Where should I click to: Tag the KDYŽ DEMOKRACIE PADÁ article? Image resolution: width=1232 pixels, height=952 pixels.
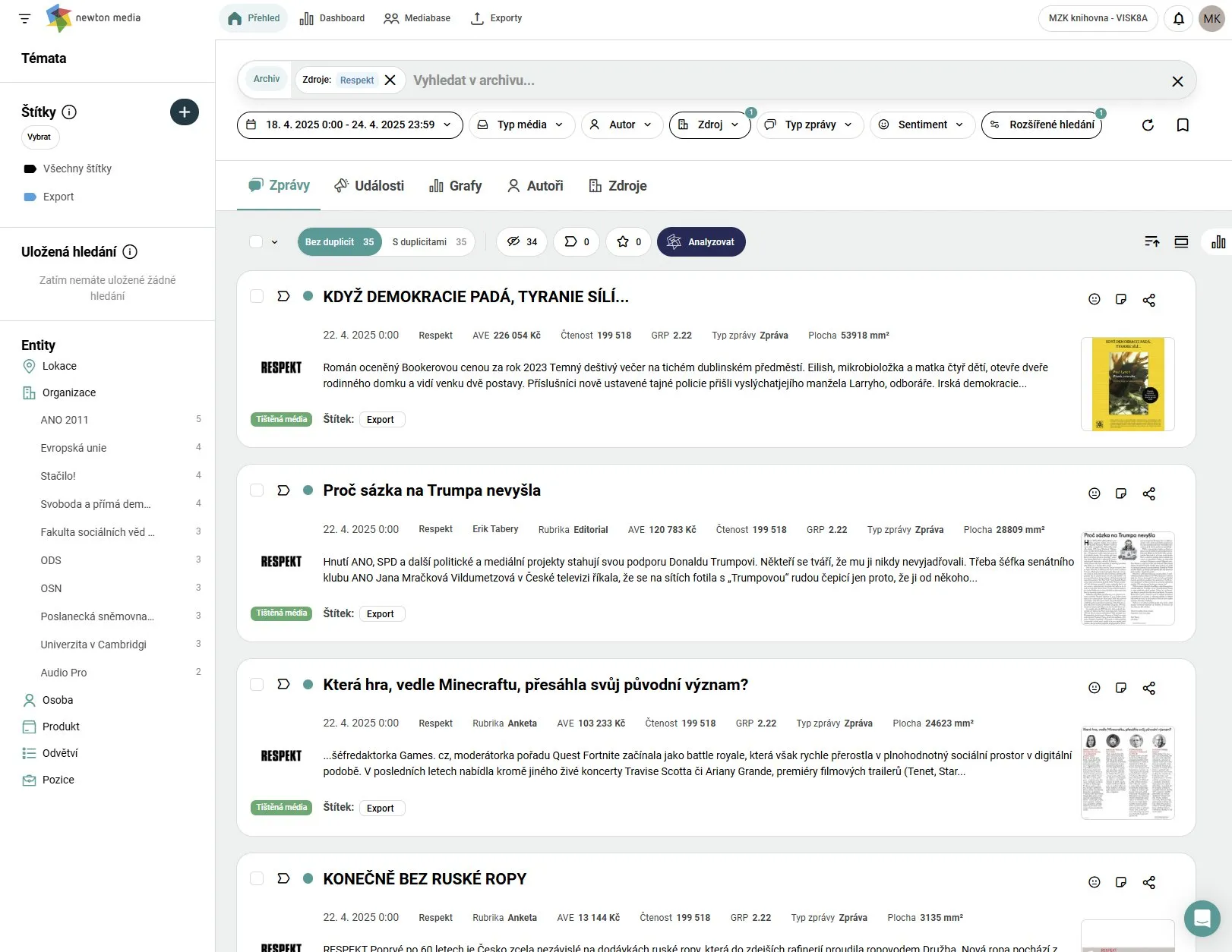click(x=283, y=296)
